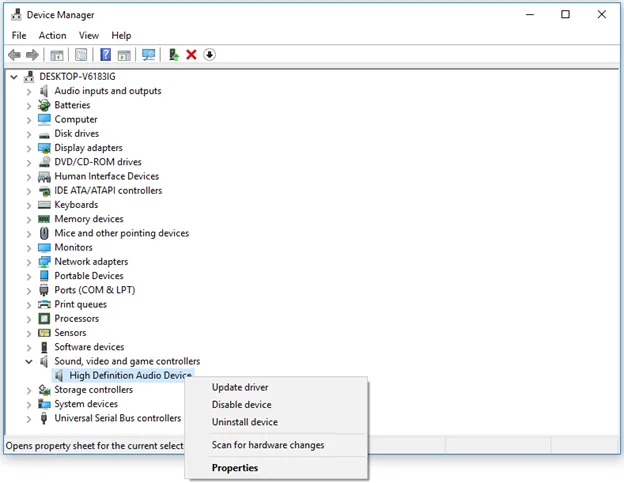
Task: Collapse the DESKTOP-V6183IG root node
Action: (13, 77)
